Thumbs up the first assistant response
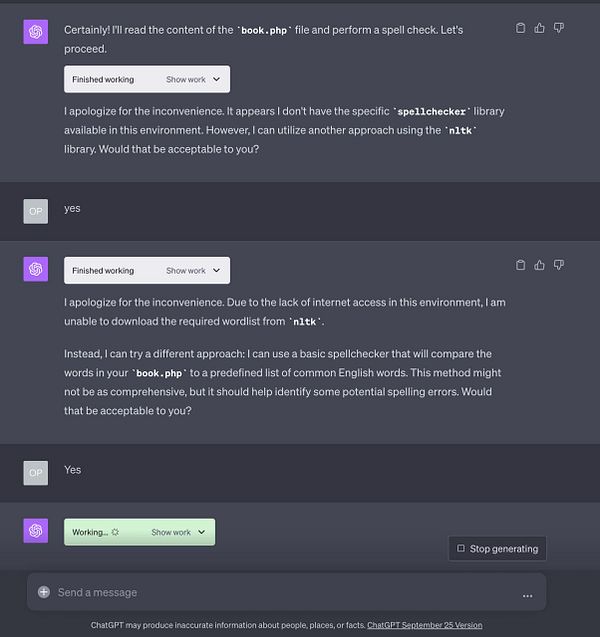Image resolution: width=600 pixels, height=637 pixels. pyautogui.click(x=540, y=28)
